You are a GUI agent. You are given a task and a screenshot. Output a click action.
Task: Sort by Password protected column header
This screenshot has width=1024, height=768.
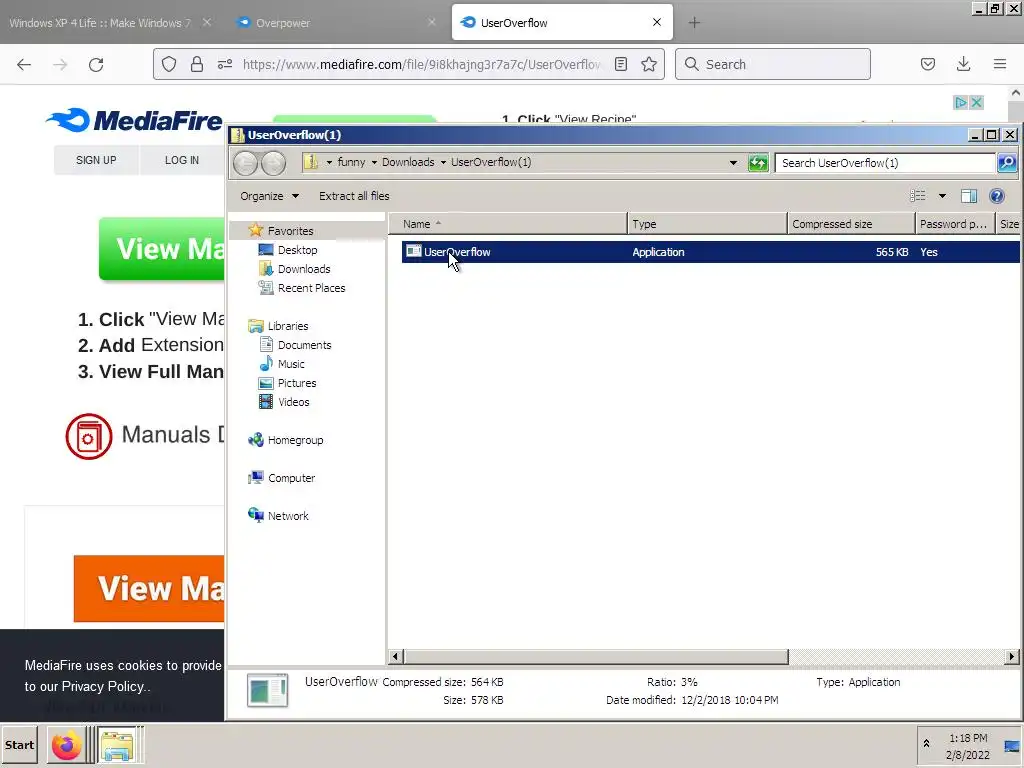(x=955, y=224)
